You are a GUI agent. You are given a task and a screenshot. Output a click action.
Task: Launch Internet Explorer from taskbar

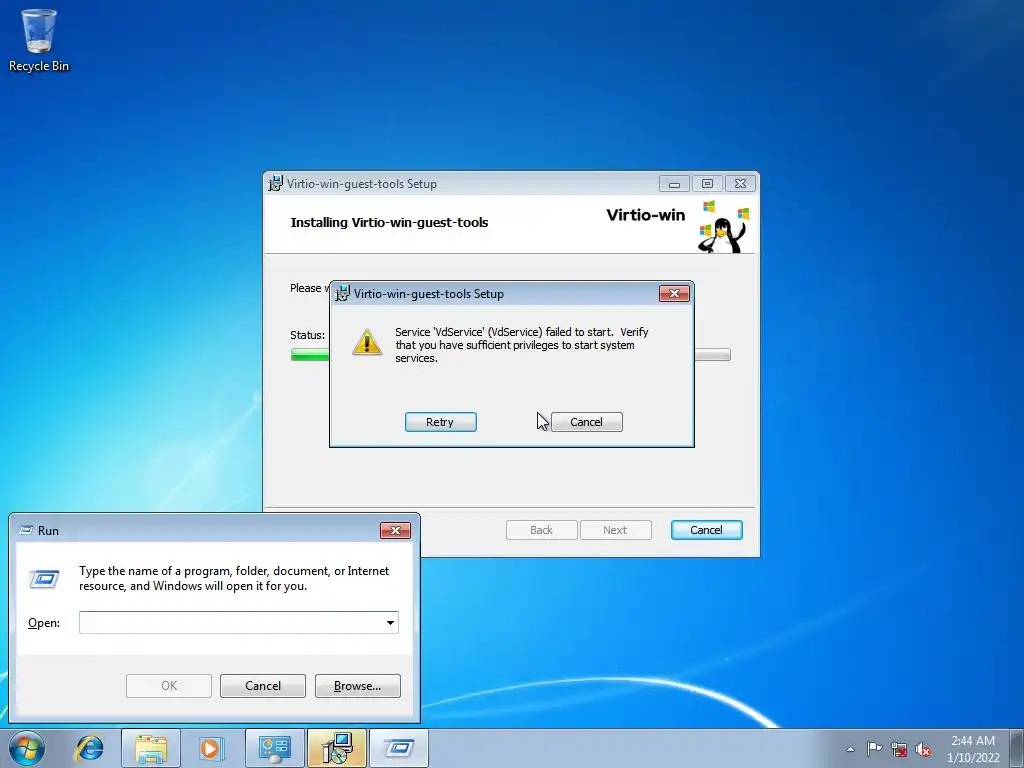click(x=89, y=748)
